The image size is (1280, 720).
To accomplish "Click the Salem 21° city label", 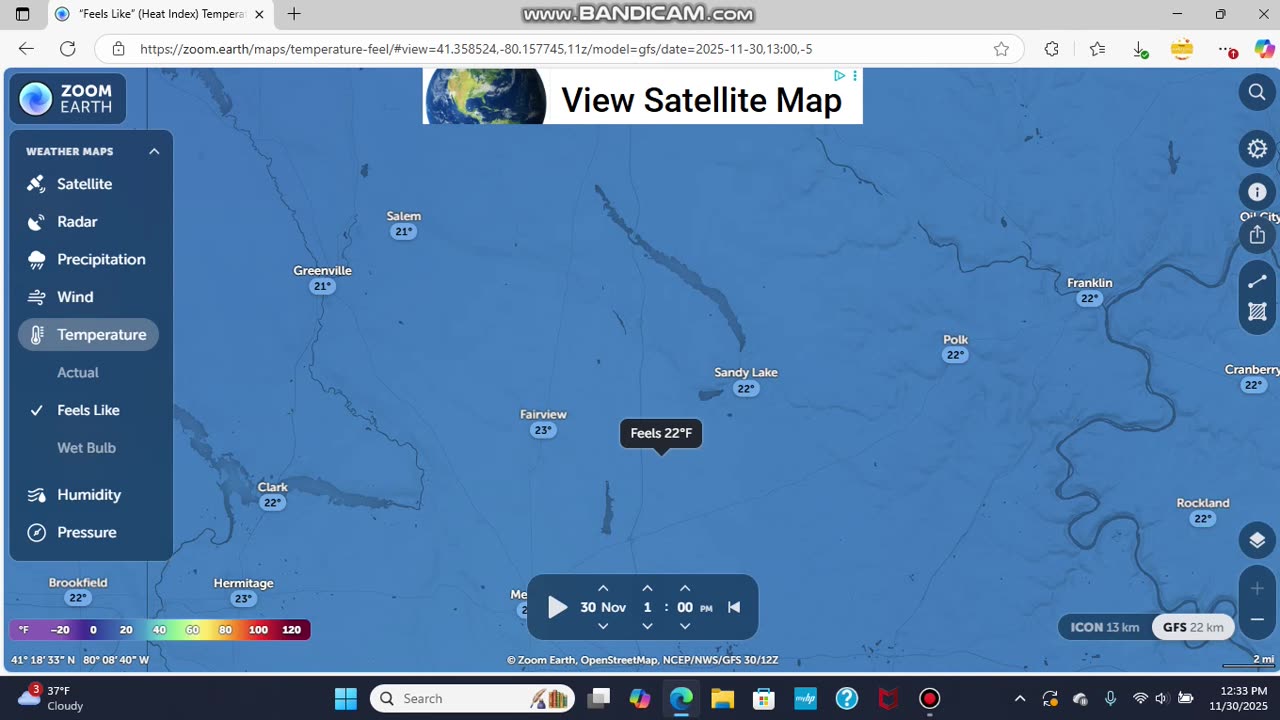I will click(x=404, y=224).
